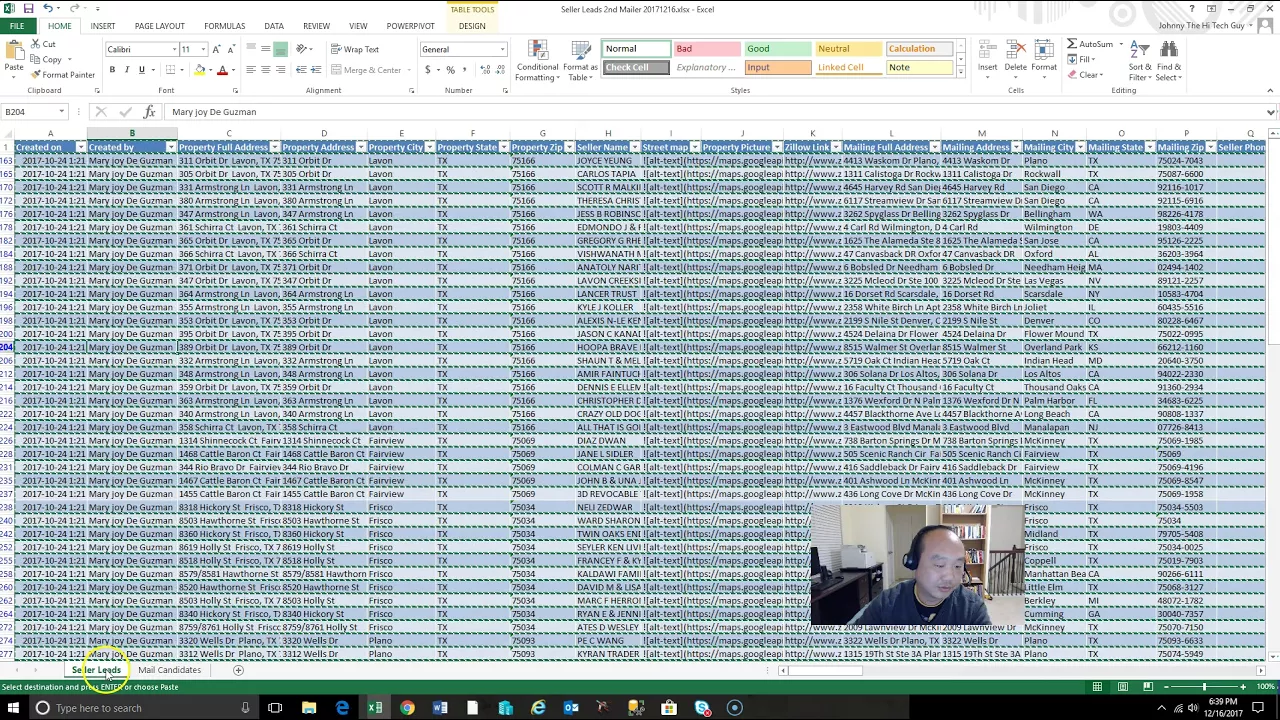
Task: Open the Borders dropdown arrow
Action: 182,70
